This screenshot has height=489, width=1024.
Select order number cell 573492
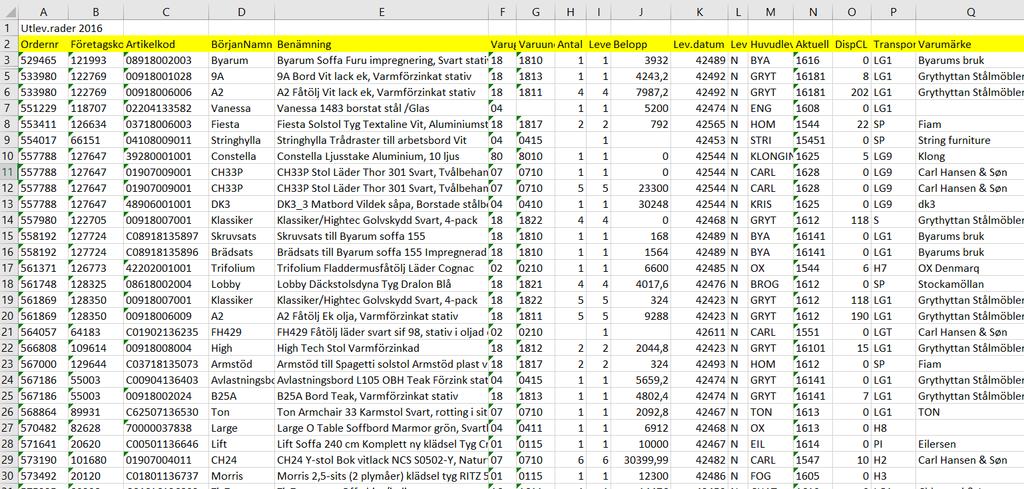(x=43, y=477)
